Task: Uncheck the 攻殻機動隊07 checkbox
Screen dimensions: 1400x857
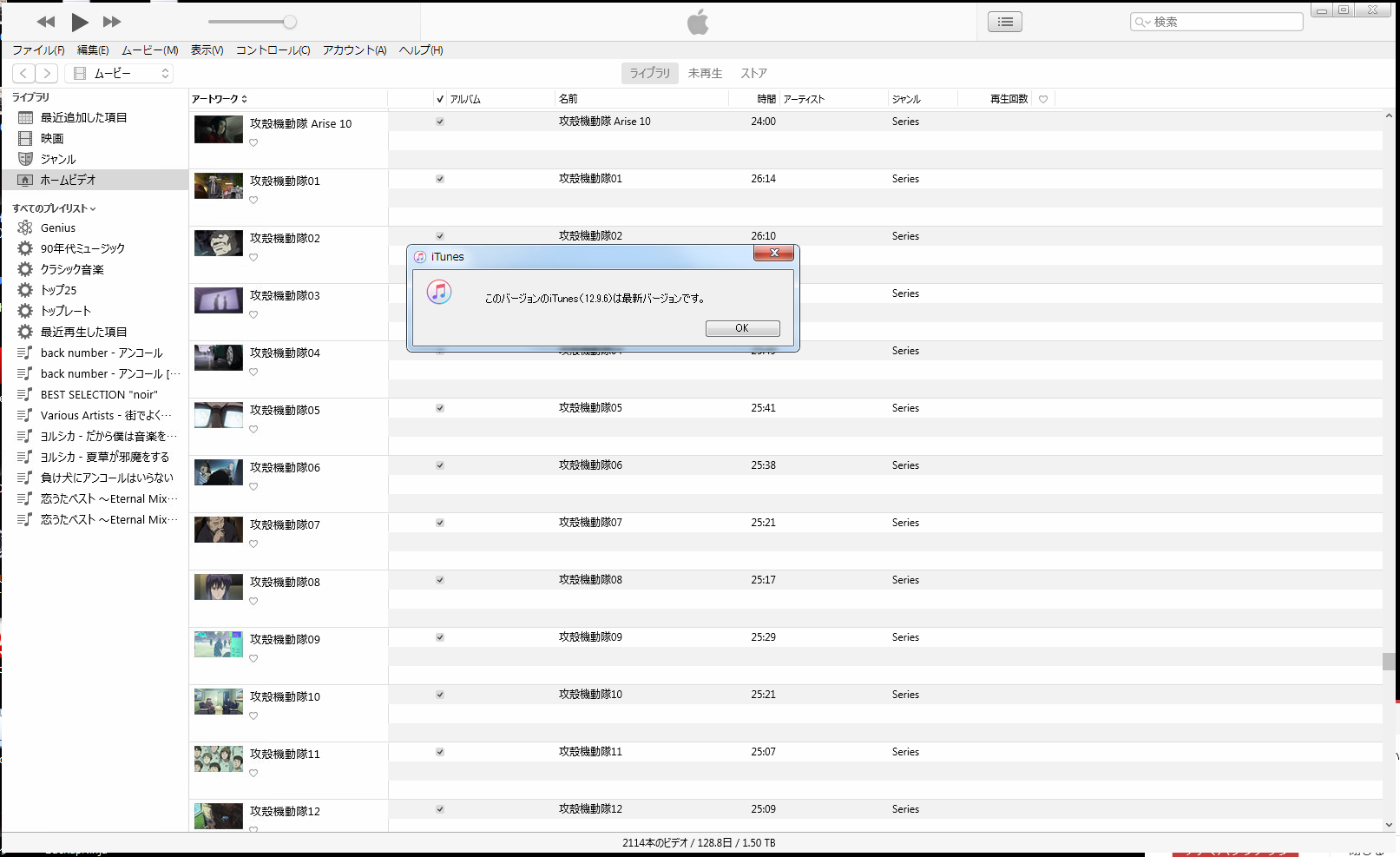Action: click(440, 523)
